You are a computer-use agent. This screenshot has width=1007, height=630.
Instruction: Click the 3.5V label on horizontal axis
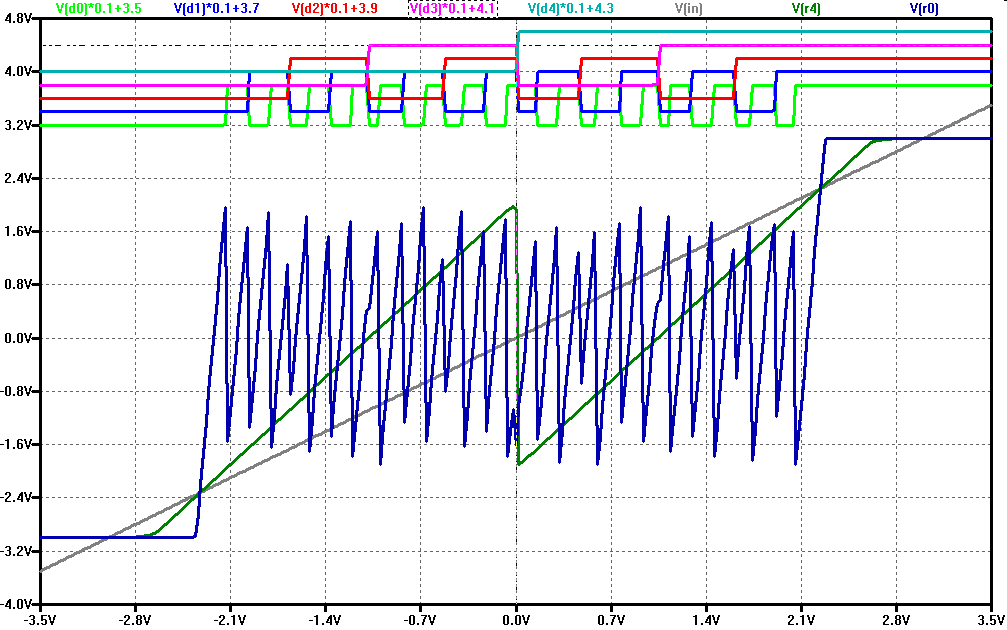990,619
